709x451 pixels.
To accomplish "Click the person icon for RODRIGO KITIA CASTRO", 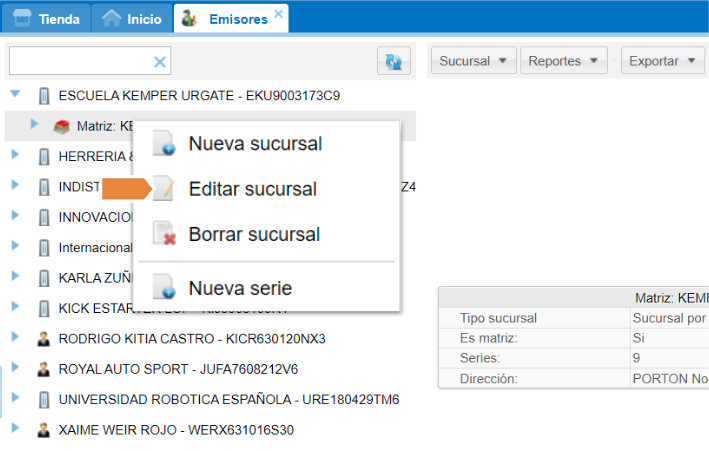I will [44, 338].
